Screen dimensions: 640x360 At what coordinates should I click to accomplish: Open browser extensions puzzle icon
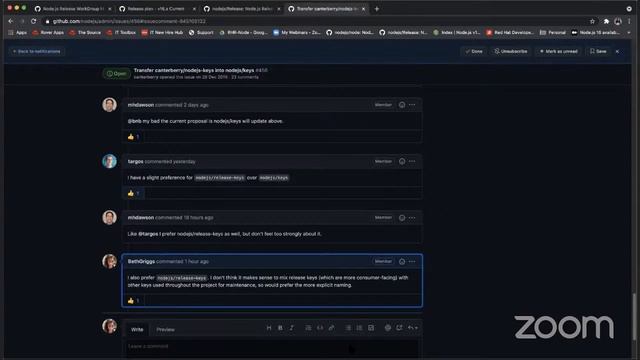606,21
